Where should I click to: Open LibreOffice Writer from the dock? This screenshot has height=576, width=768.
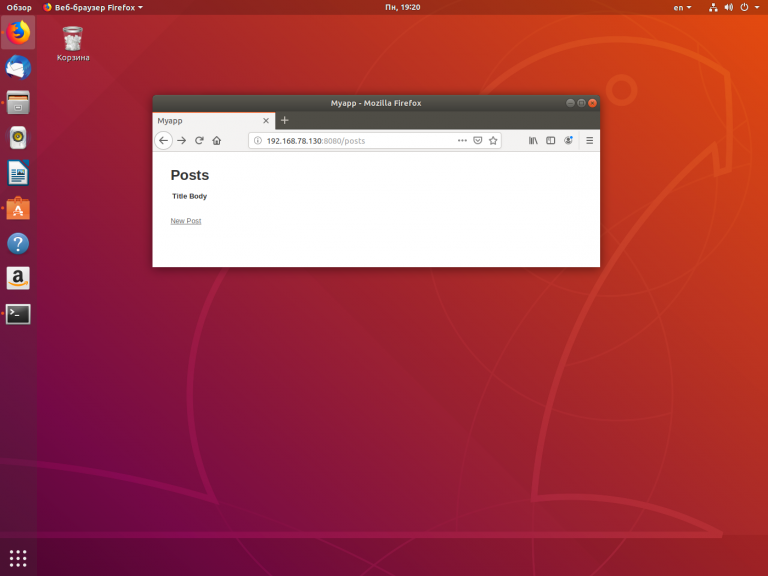(x=18, y=173)
